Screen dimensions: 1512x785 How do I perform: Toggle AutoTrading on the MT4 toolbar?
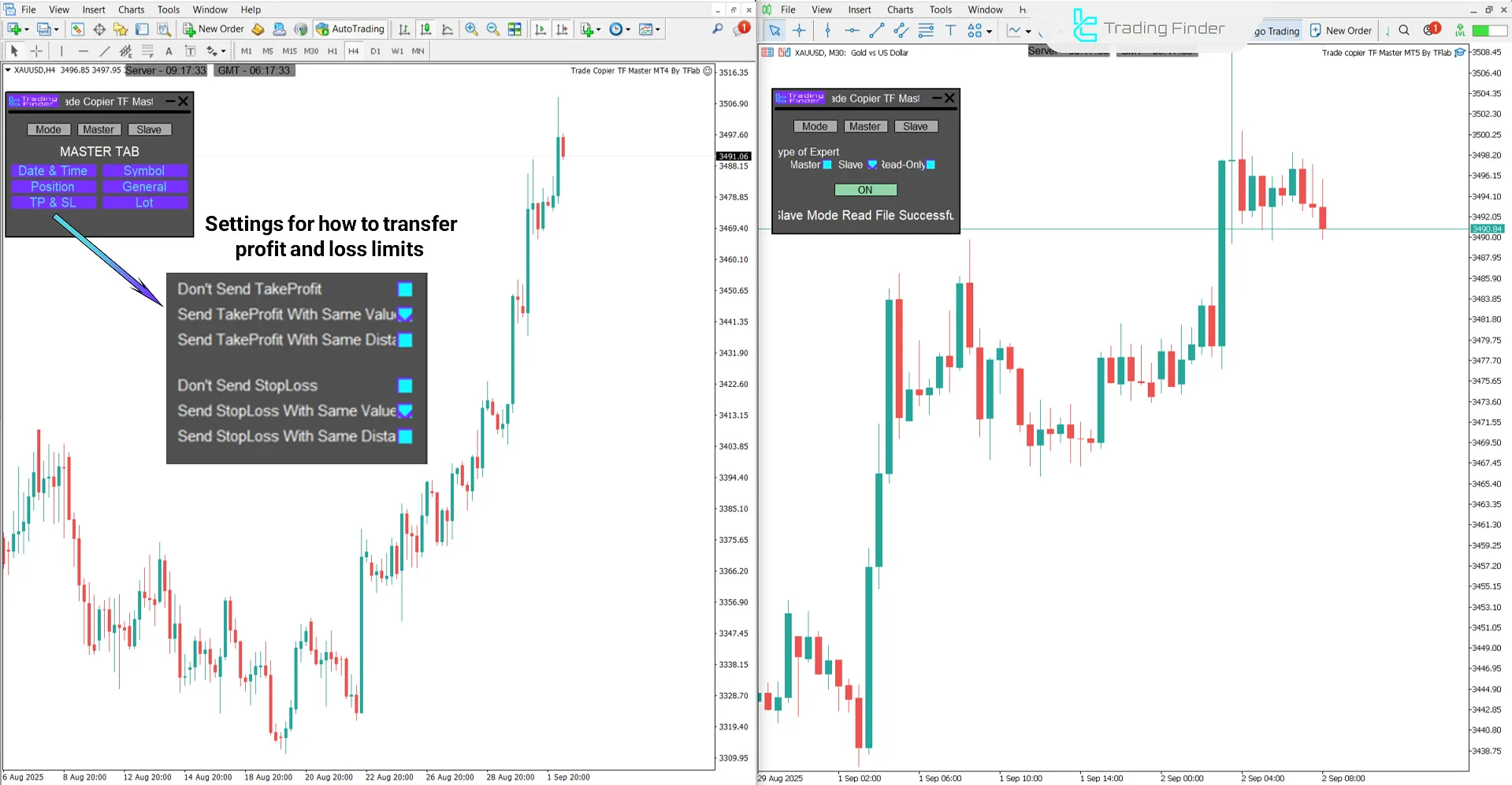coord(350,29)
